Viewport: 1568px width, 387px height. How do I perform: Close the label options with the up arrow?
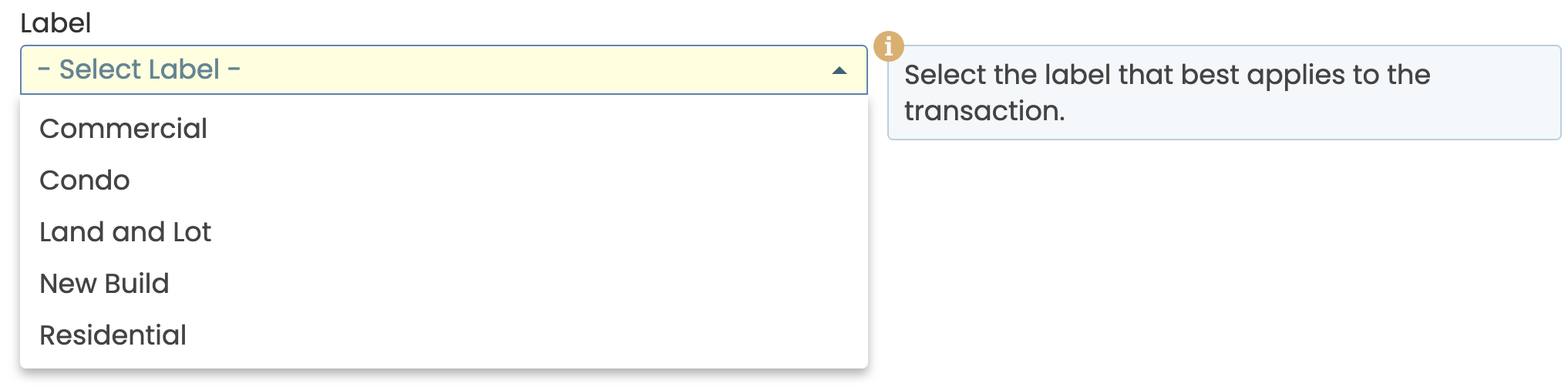pos(840,70)
